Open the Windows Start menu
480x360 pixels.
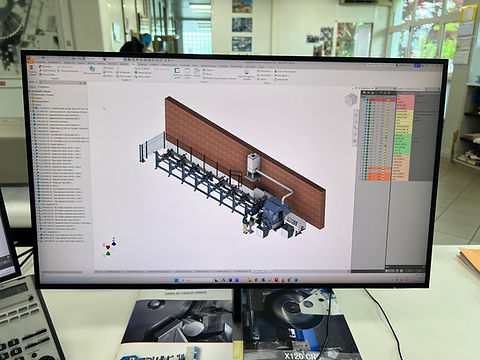[176, 280]
